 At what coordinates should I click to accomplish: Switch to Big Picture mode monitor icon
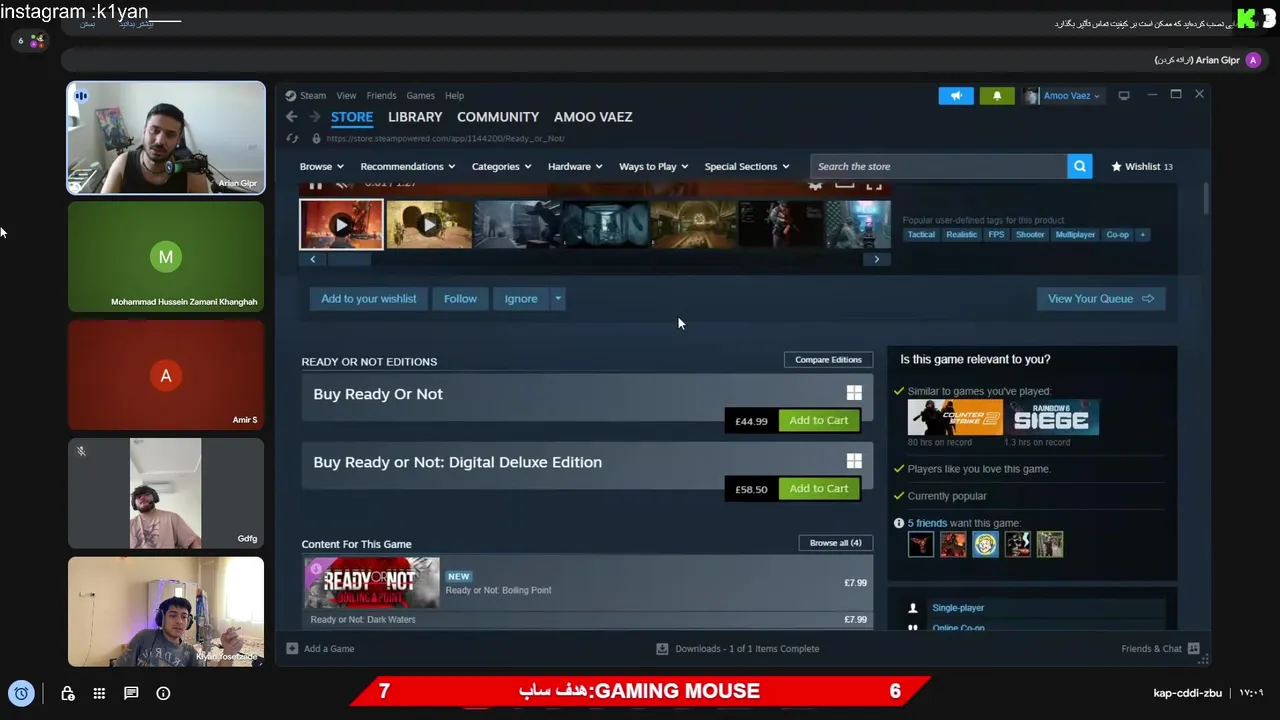pos(1124,96)
